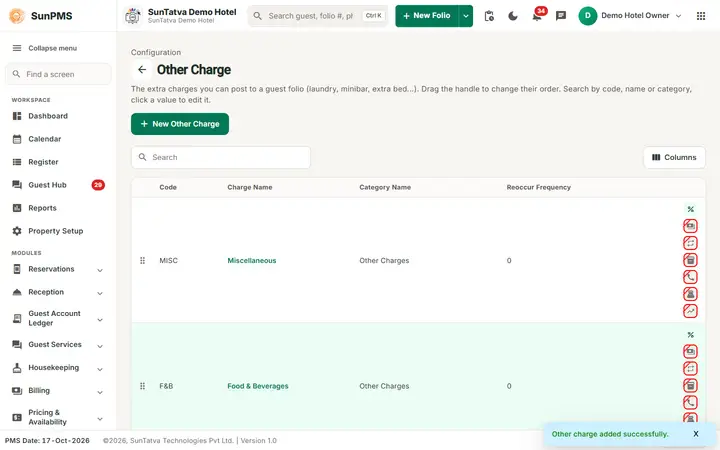Switch to dark mode moon icon
This screenshot has width=720, height=450.
point(513,16)
